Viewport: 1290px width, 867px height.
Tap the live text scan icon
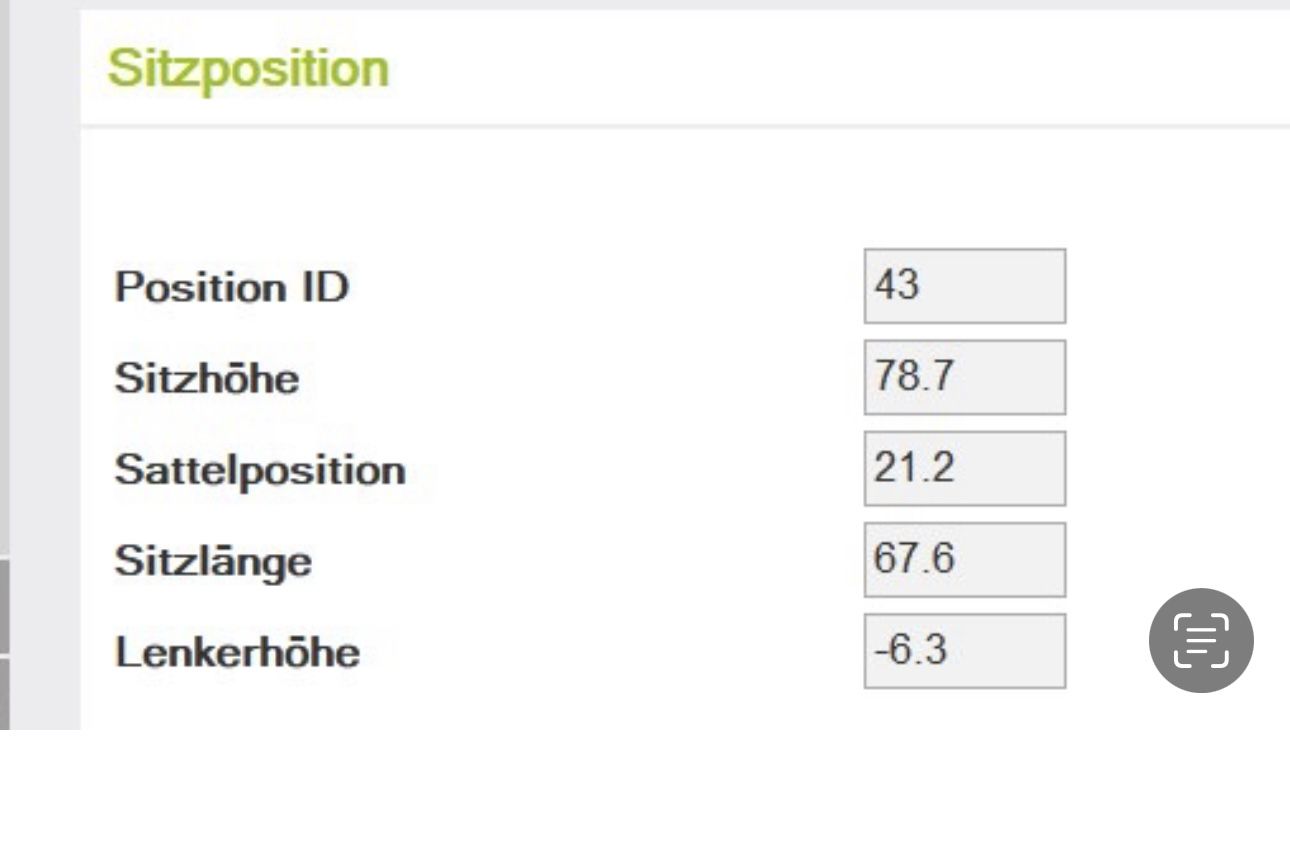1201,640
